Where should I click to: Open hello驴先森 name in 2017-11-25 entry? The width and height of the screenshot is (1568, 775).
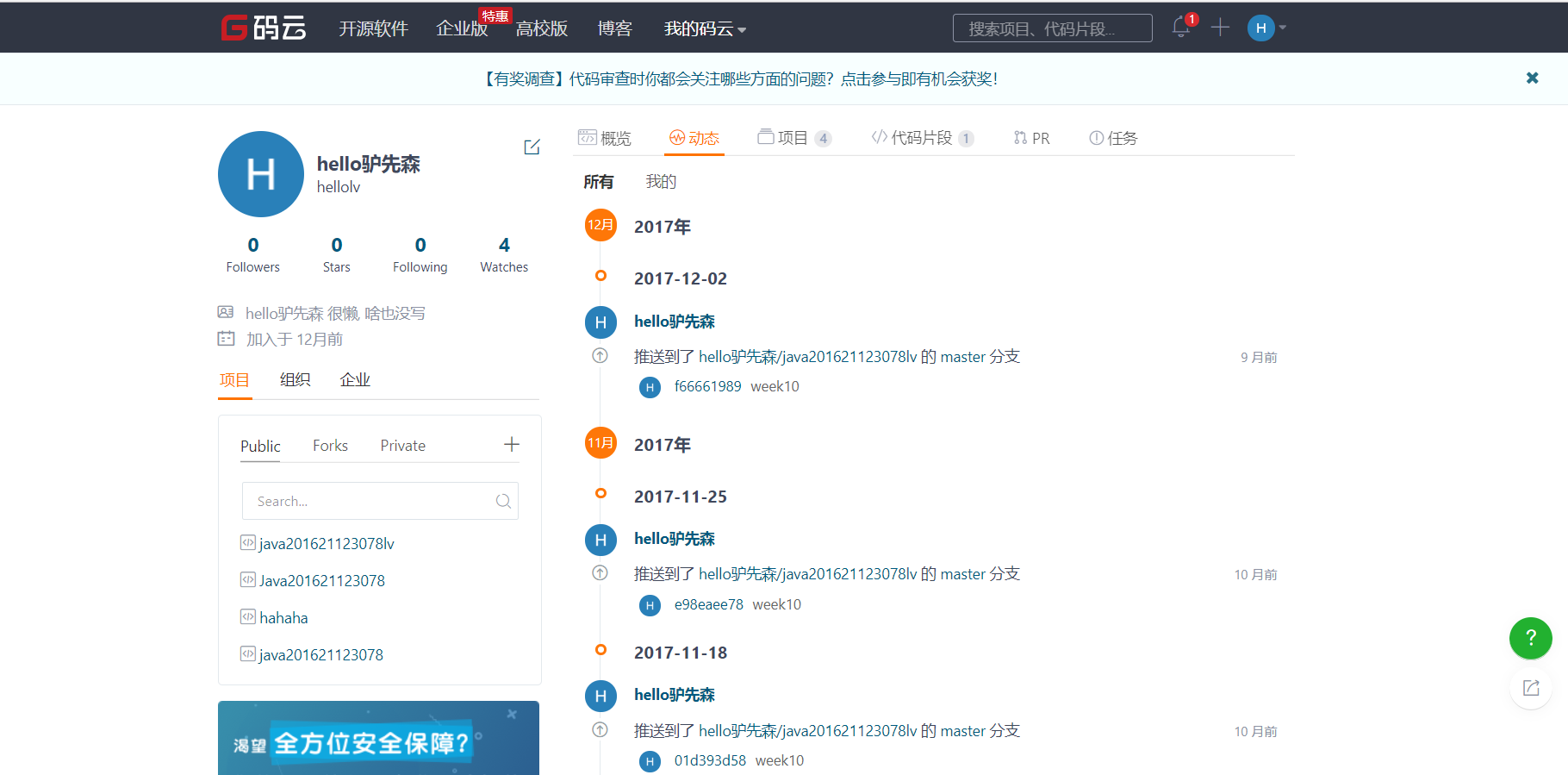point(675,539)
